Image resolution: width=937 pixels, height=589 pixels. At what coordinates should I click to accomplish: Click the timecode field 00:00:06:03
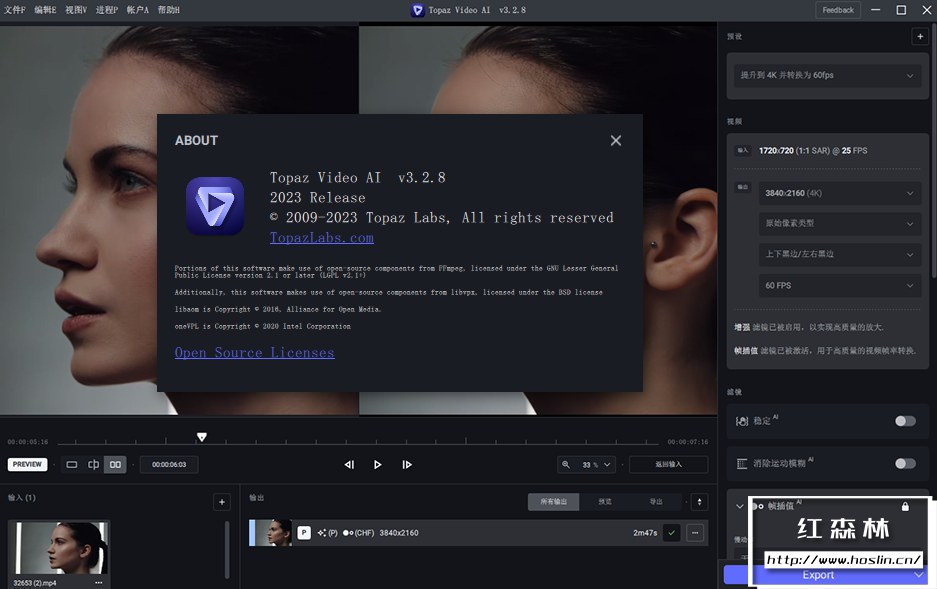pyautogui.click(x=169, y=464)
